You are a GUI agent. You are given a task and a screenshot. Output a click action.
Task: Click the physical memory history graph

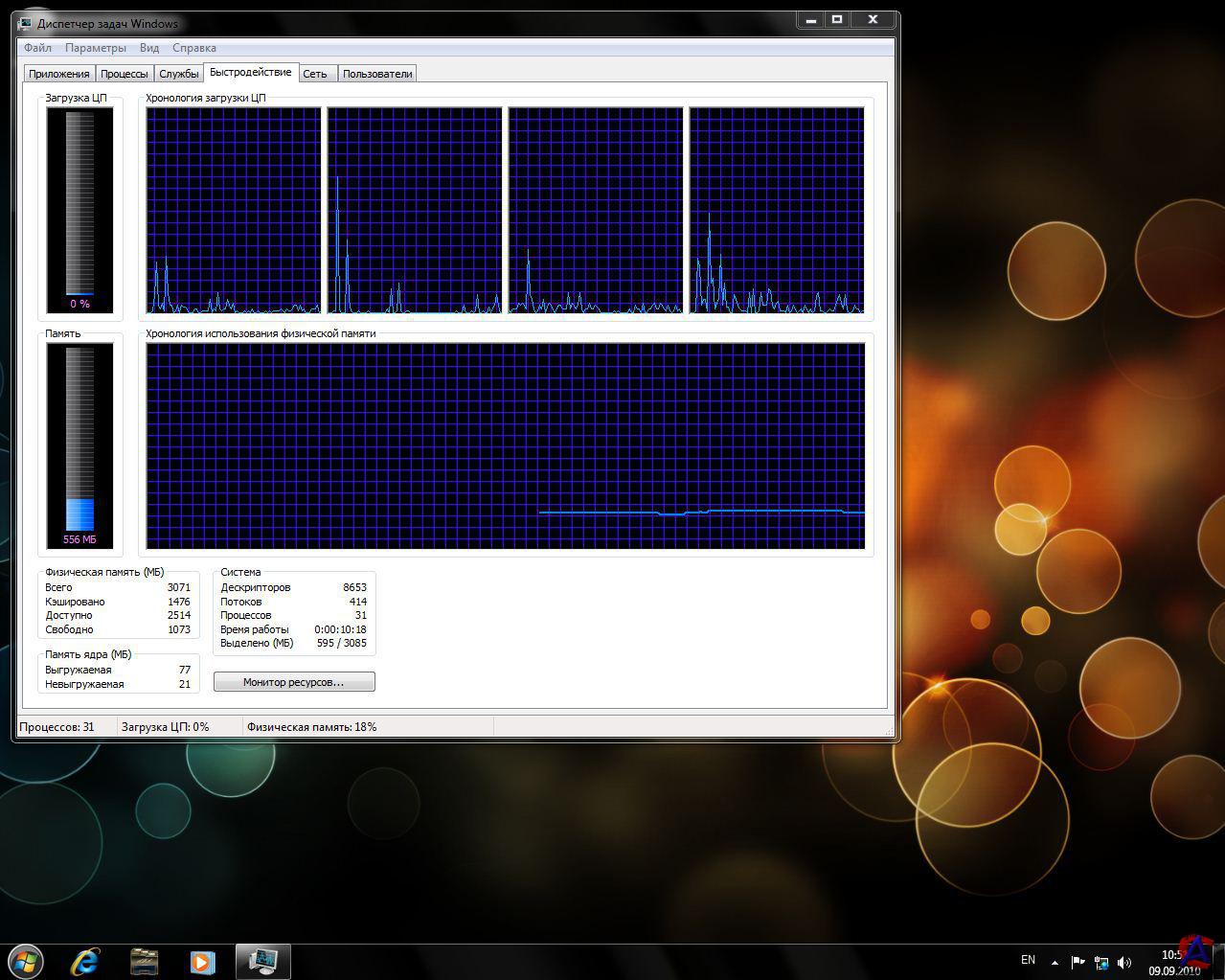tap(505, 445)
